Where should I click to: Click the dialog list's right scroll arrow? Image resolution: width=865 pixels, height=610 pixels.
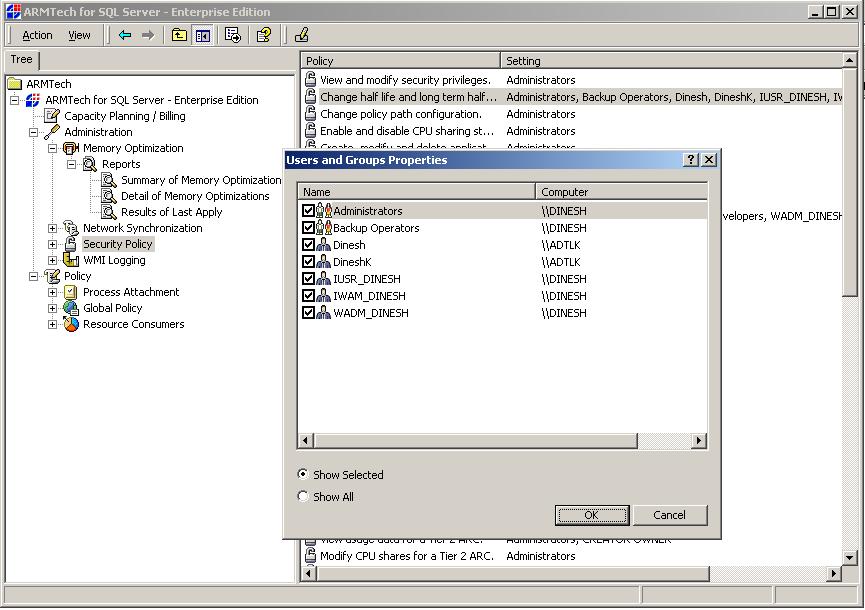699,440
